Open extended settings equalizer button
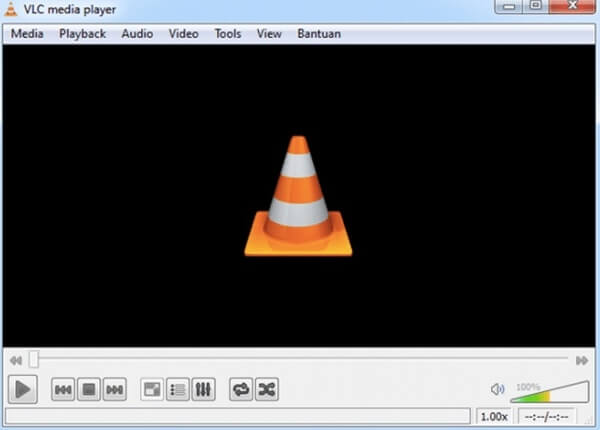Viewport: 600px width, 430px height. click(203, 389)
